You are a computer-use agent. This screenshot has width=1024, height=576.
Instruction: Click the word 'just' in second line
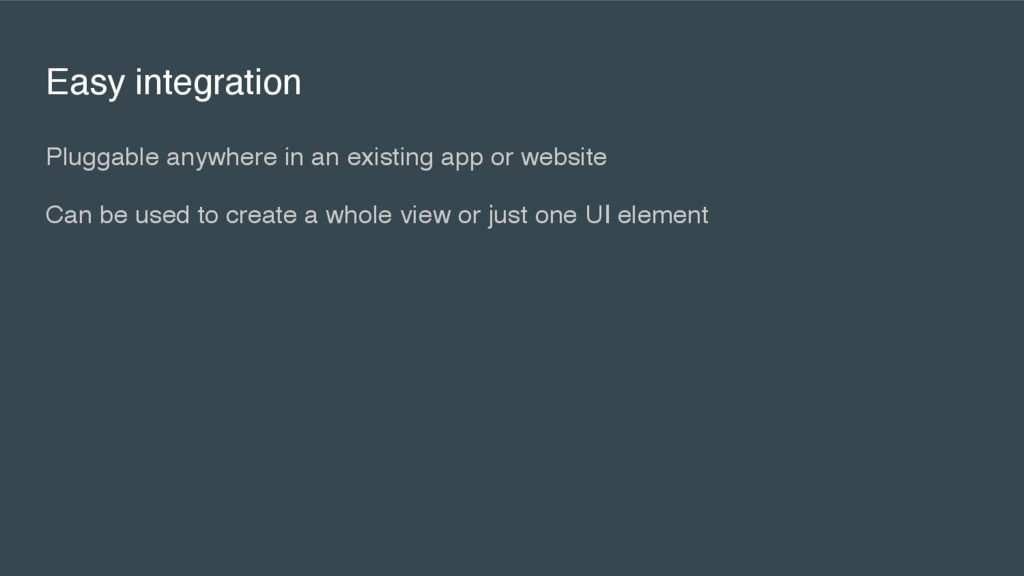click(507, 216)
